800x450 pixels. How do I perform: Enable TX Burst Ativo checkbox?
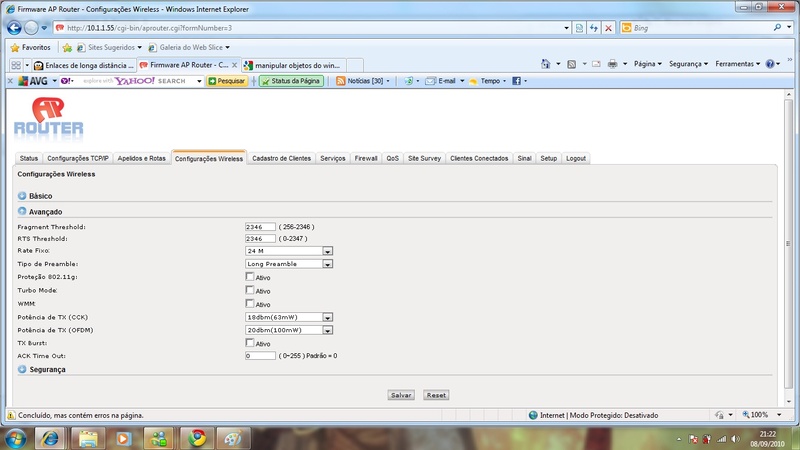coord(249,342)
